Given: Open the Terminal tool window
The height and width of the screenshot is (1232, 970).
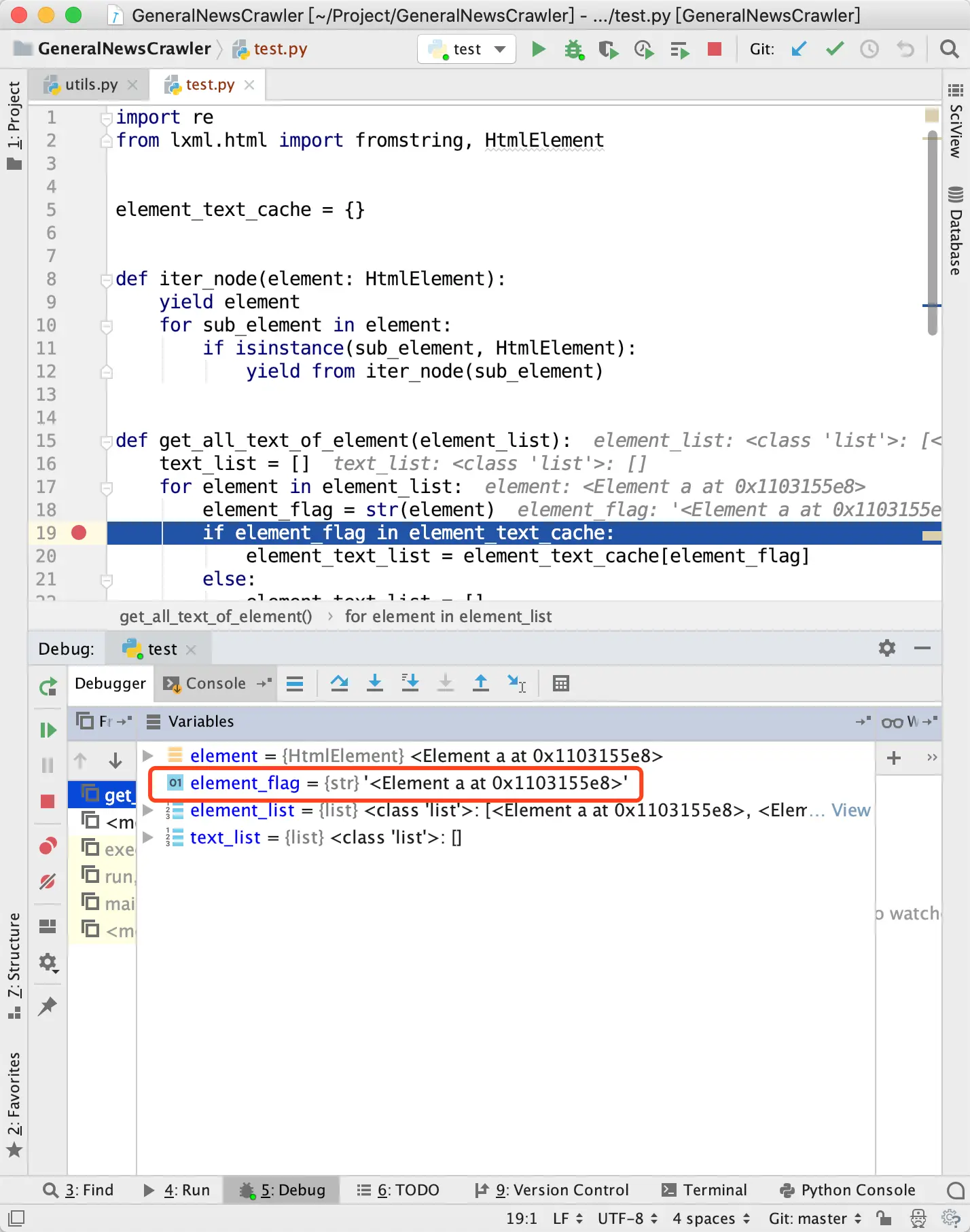Looking at the screenshot, I should tap(704, 1190).
